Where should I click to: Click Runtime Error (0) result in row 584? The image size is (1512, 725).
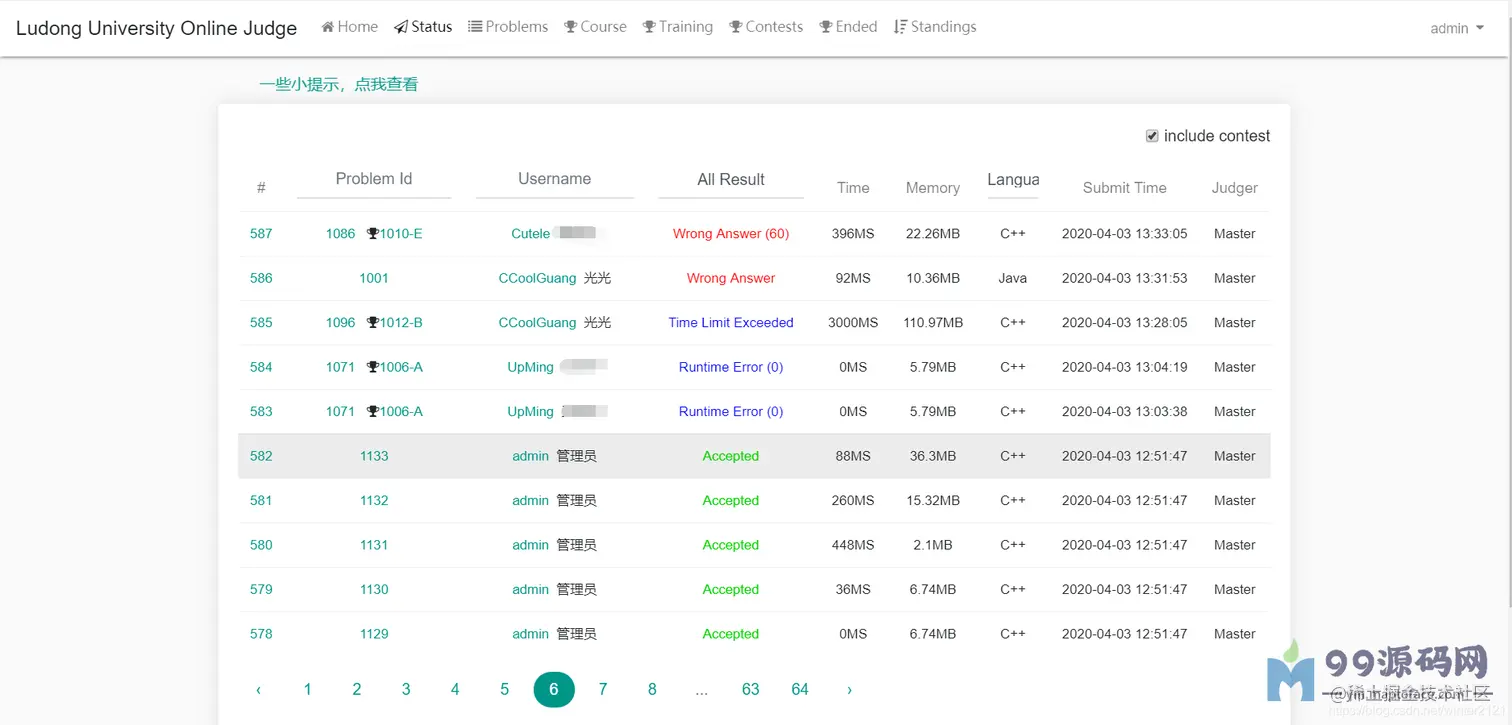pos(731,367)
